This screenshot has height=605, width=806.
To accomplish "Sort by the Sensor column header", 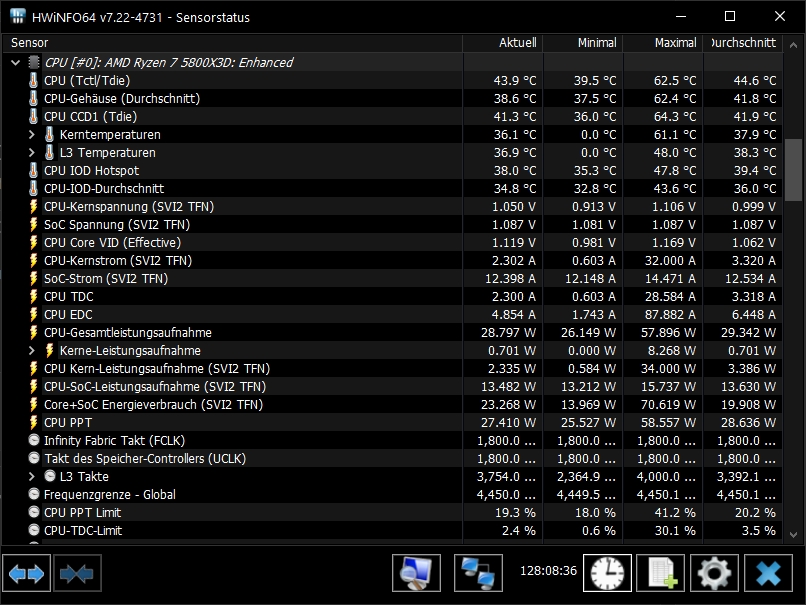I will [x=232, y=43].
